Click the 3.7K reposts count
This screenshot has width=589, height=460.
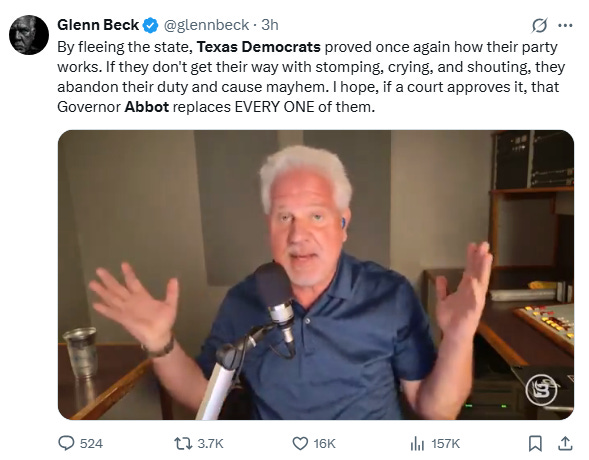click(210, 444)
